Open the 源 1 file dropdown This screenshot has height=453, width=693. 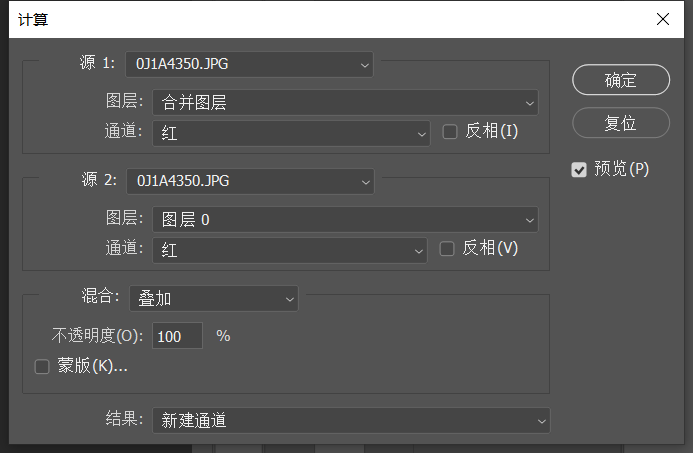coord(249,65)
